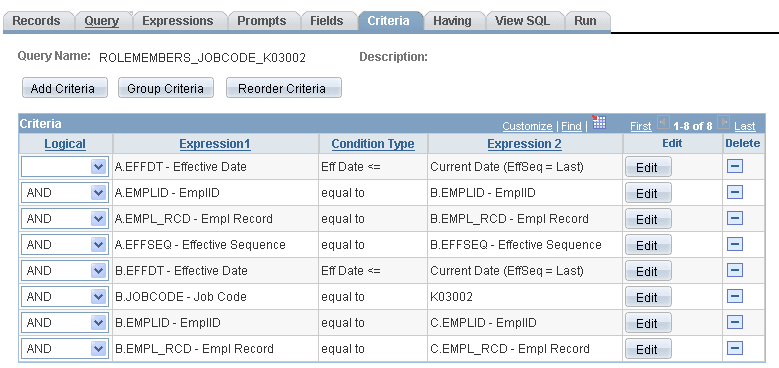Click the Group Criteria button
The width and height of the screenshot is (779, 368).
[165, 88]
